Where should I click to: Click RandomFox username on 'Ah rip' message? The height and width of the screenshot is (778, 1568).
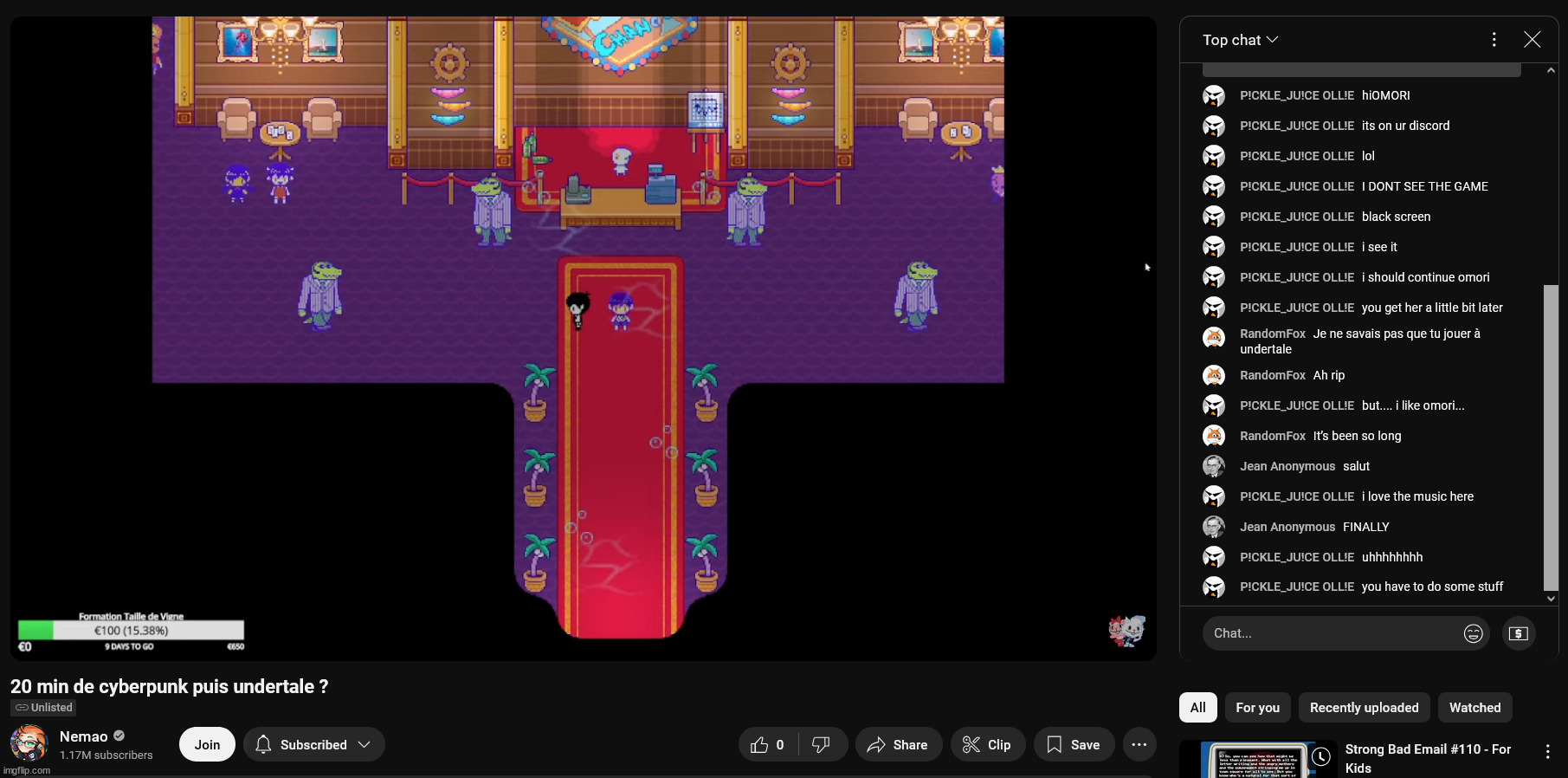click(x=1272, y=375)
